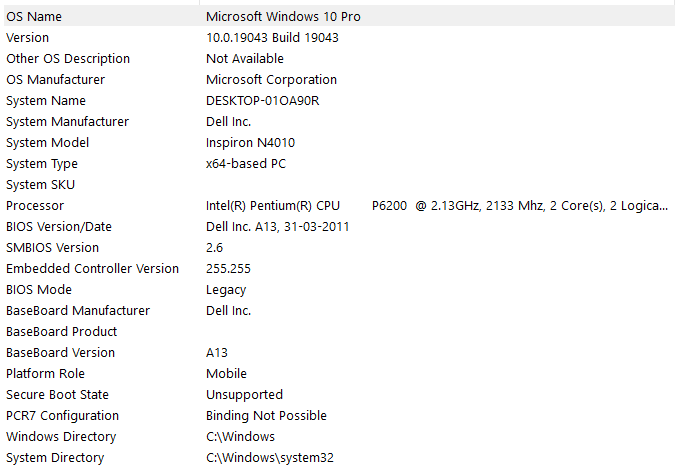Click the Intel Pentium CPU value text
The image size is (694, 471).
coord(272,206)
